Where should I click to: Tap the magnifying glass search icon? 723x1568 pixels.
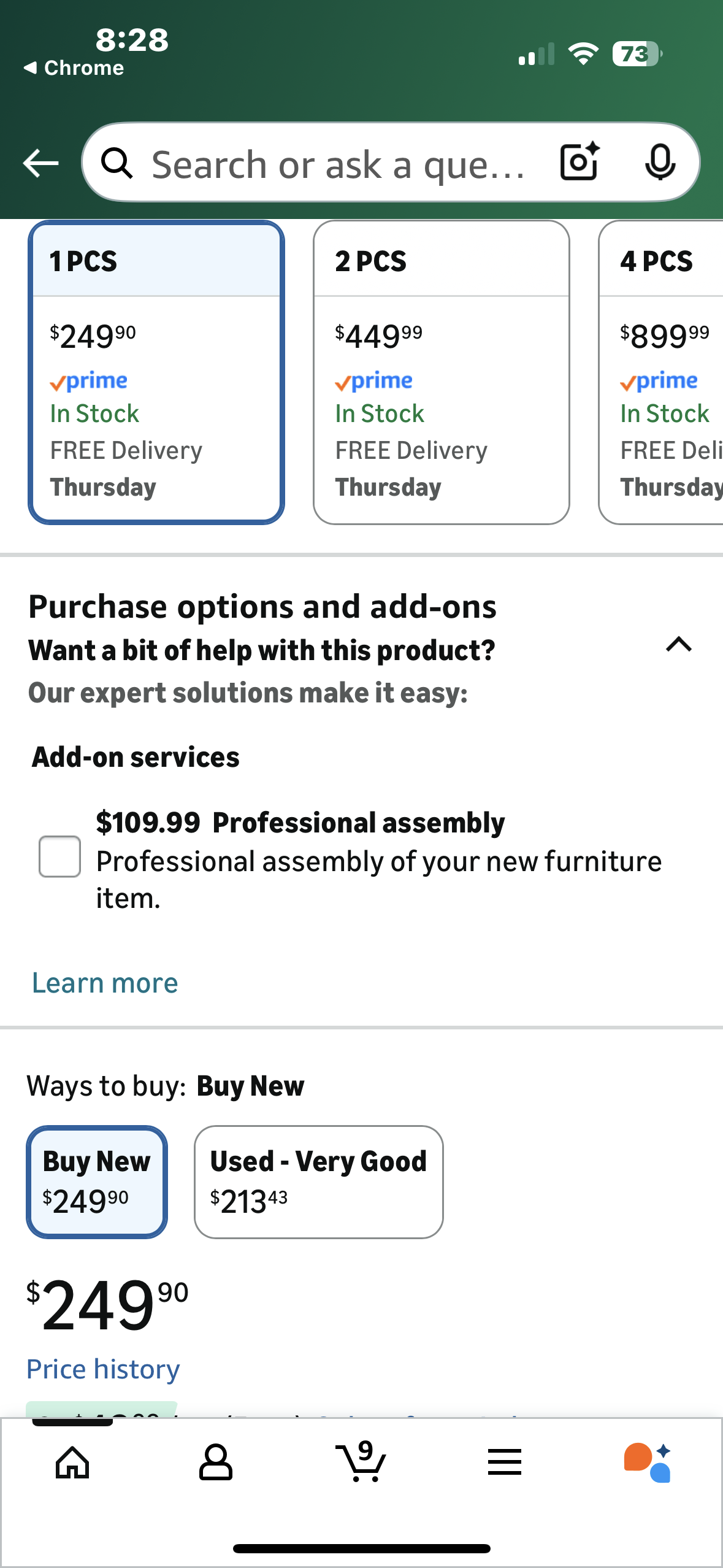pyautogui.click(x=117, y=163)
